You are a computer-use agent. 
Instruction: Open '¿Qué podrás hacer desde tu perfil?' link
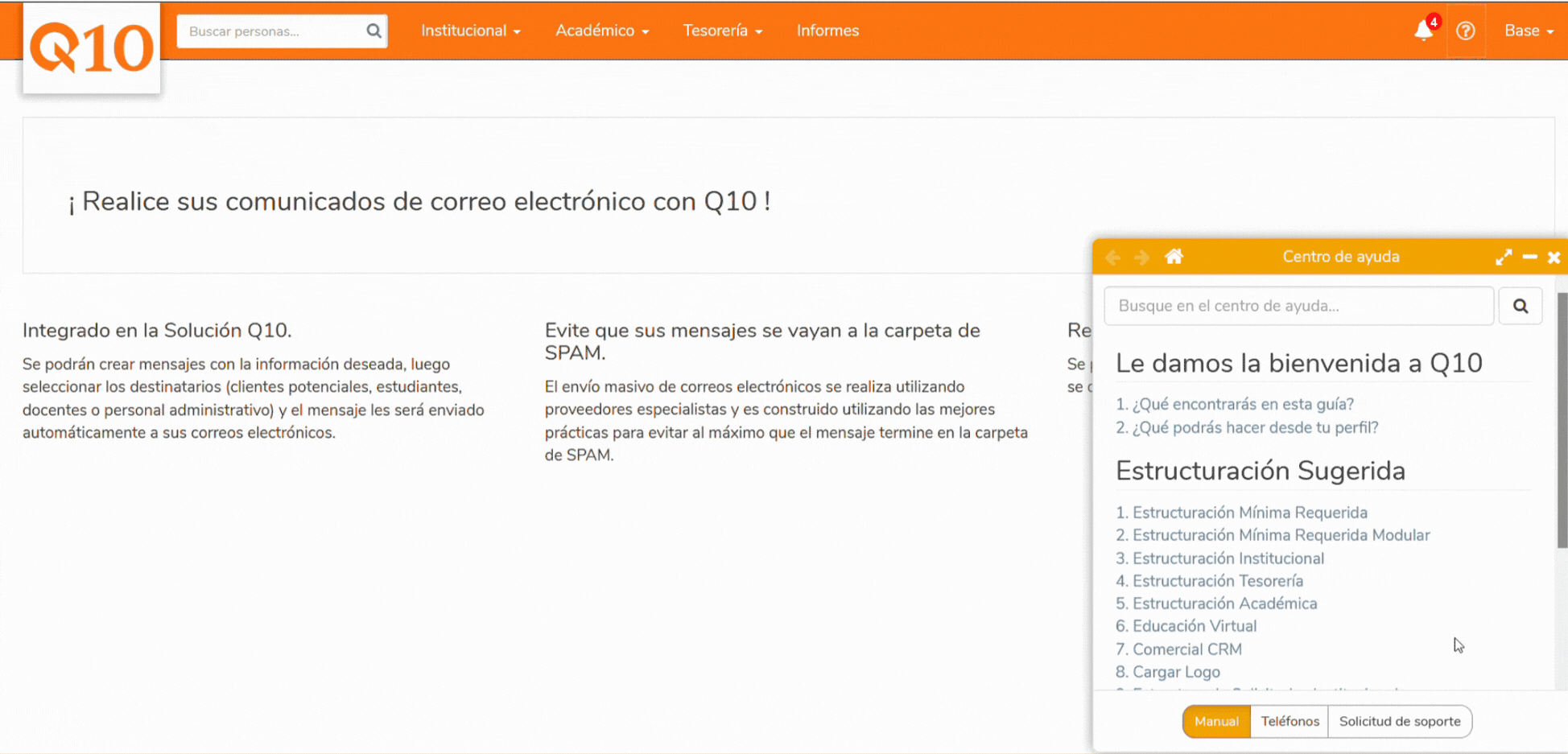click(1255, 427)
